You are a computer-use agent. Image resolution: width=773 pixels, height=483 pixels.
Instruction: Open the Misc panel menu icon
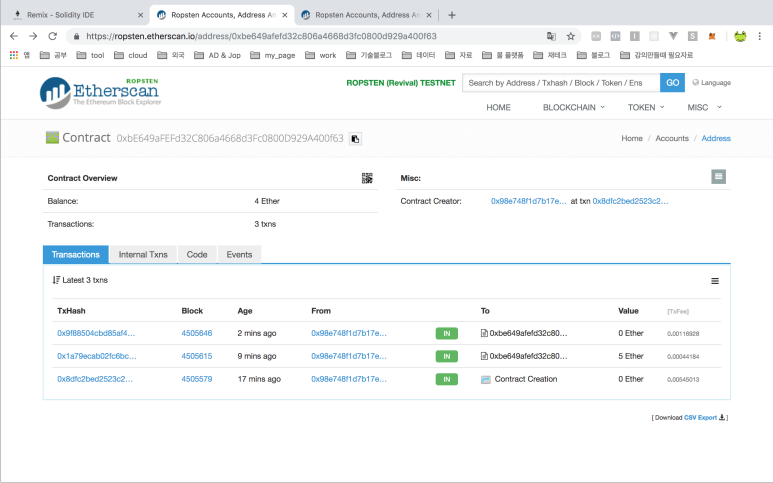(718, 176)
